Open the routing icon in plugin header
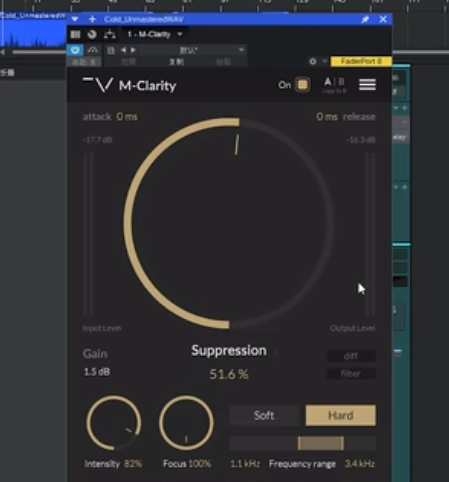449x482 pixels. click(110, 34)
